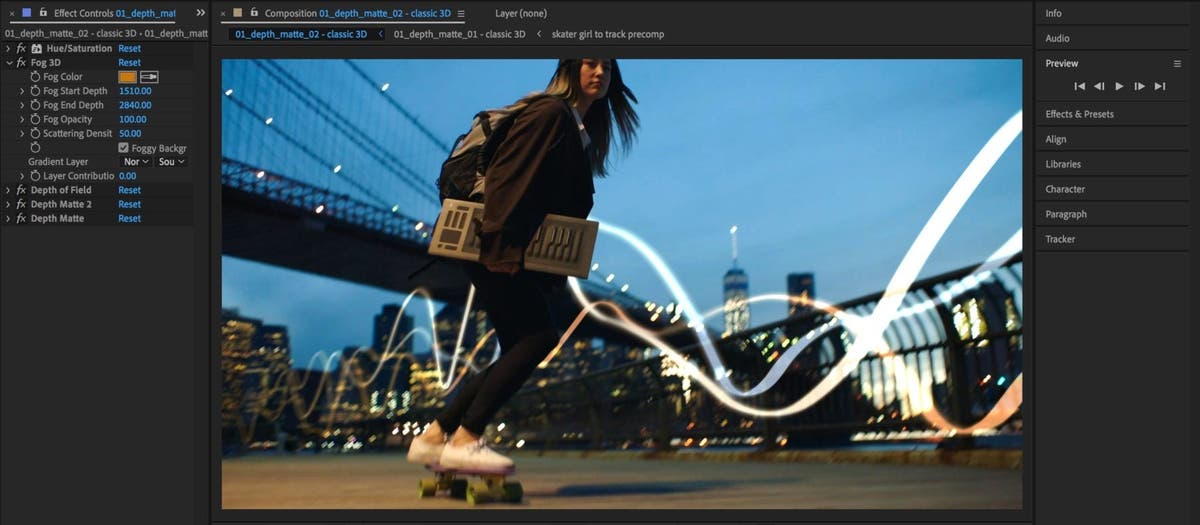
Task: Open the Effects & Presets panel
Action: [1079, 114]
